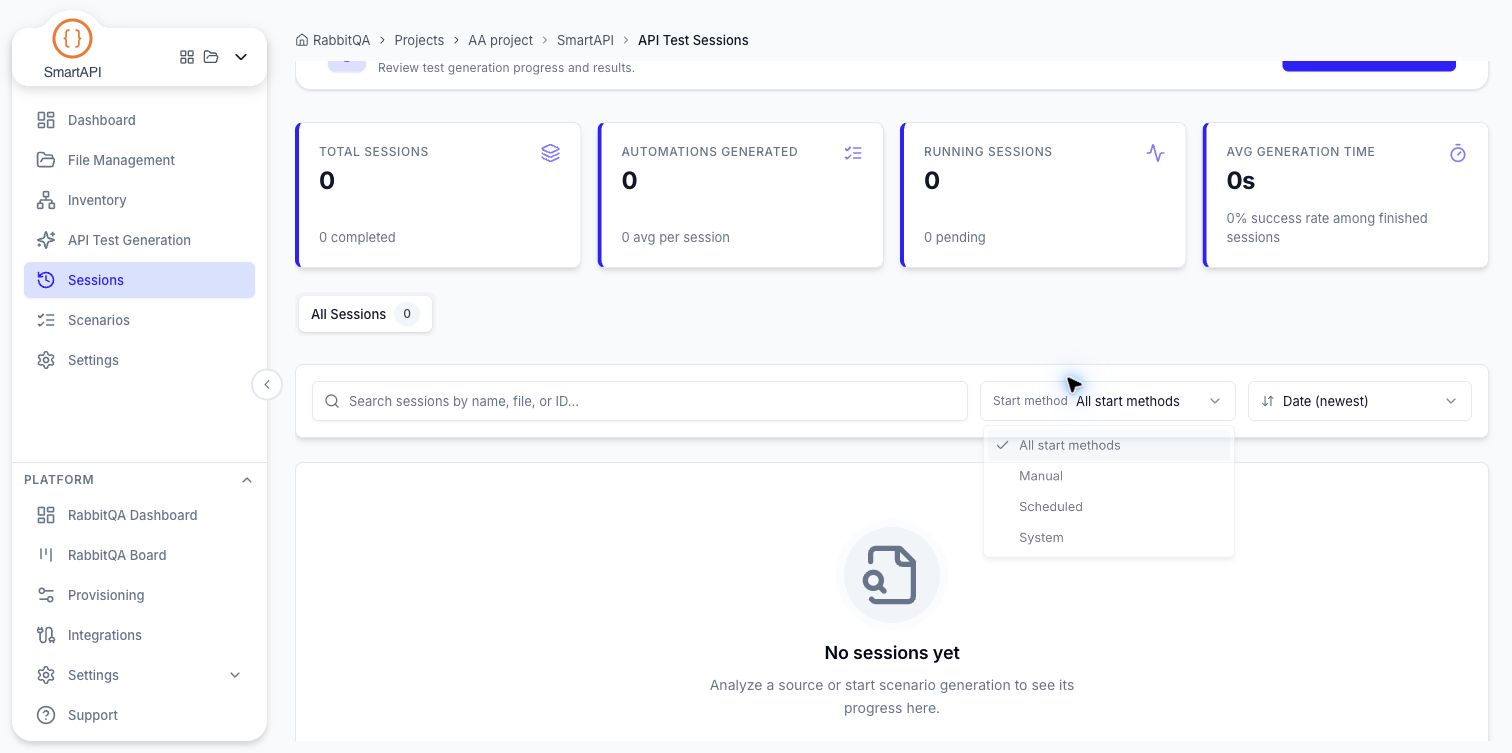
Task: Expand the platform Settings chevron
Action: pyautogui.click(x=235, y=675)
